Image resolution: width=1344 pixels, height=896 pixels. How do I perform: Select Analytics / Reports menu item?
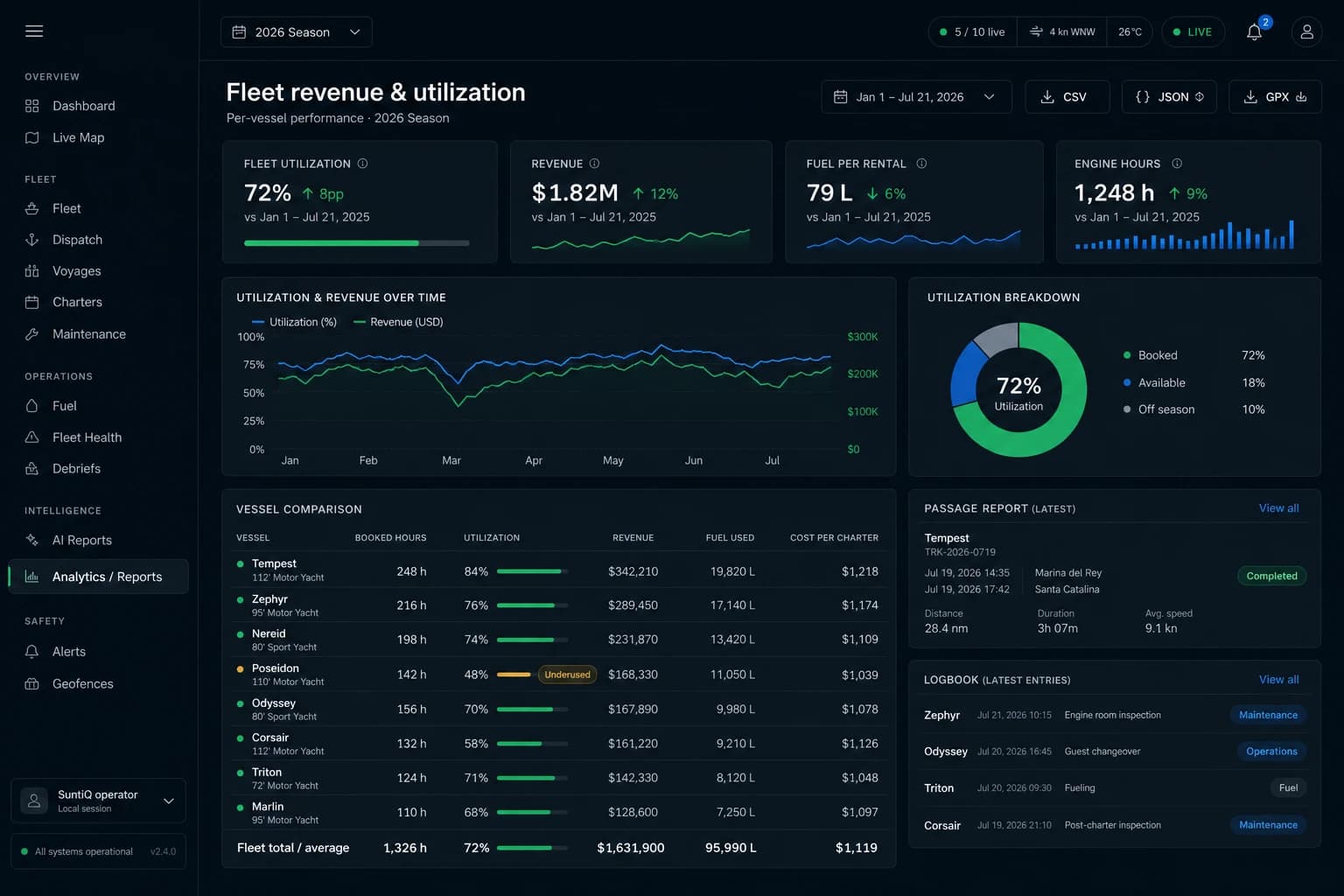[98, 577]
